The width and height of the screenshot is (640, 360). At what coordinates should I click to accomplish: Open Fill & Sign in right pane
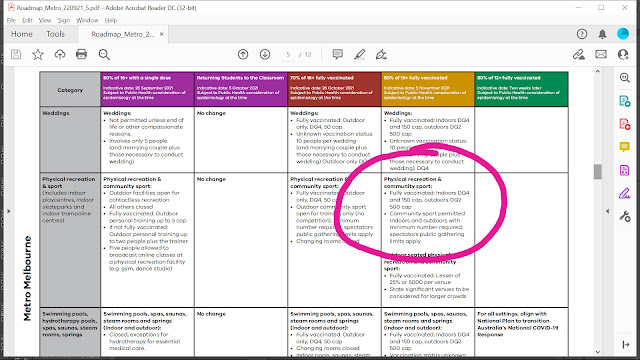pos(624,193)
